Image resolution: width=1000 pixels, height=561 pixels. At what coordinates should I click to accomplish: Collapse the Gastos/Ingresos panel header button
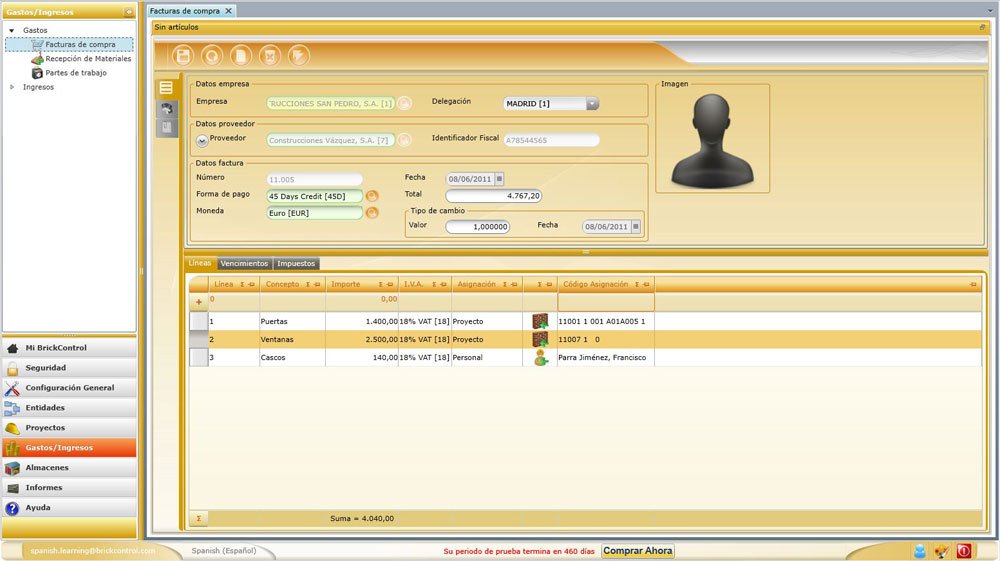pyautogui.click(x=128, y=12)
